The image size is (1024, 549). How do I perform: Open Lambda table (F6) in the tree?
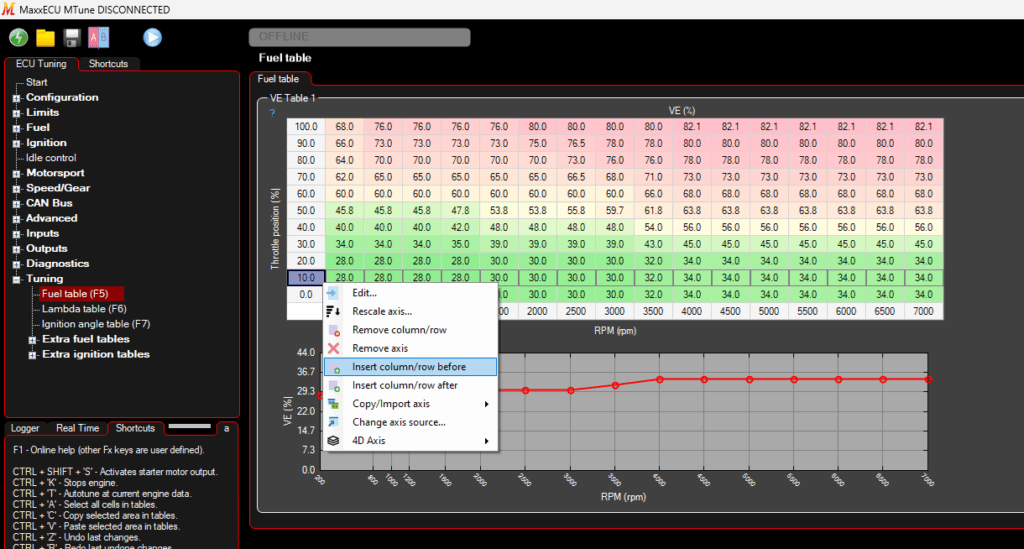point(84,309)
